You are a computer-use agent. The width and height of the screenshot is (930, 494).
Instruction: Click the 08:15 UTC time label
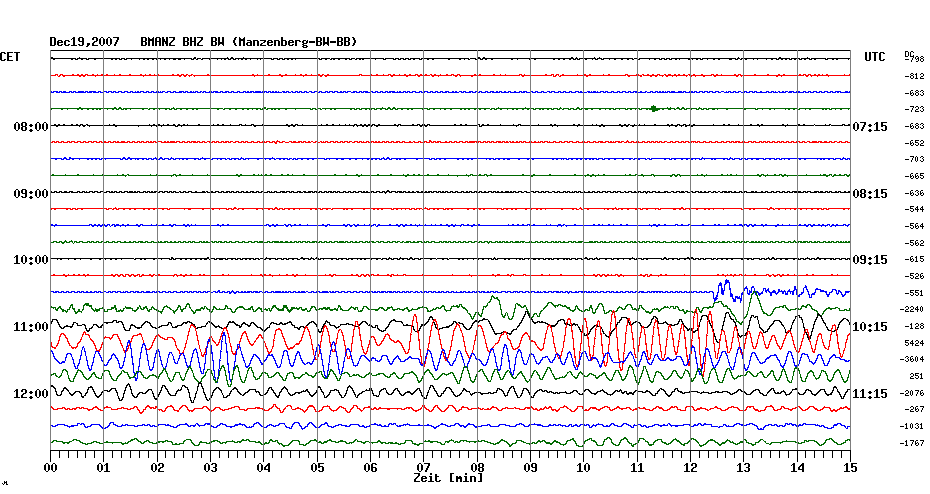click(870, 194)
